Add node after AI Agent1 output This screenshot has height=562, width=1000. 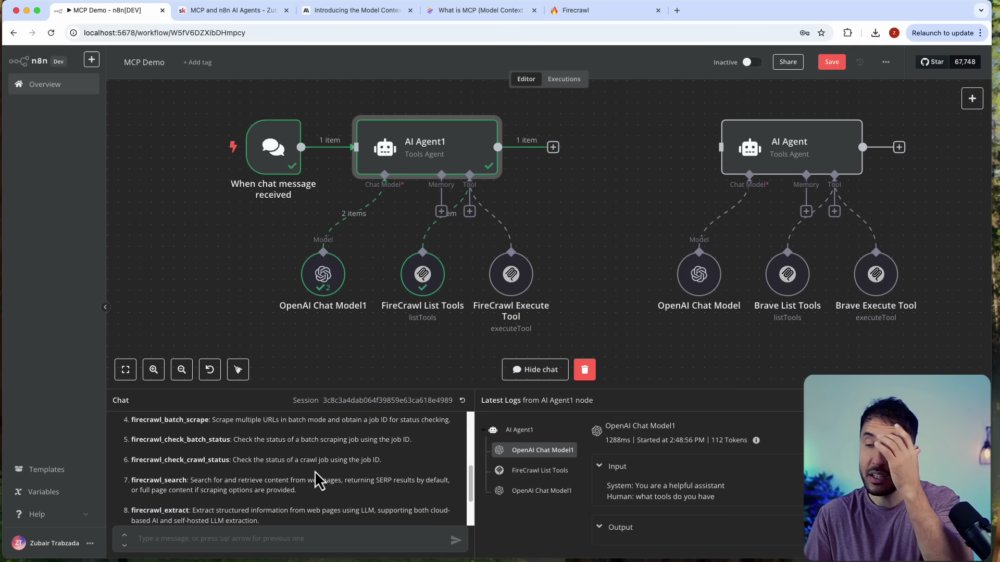pos(553,147)
